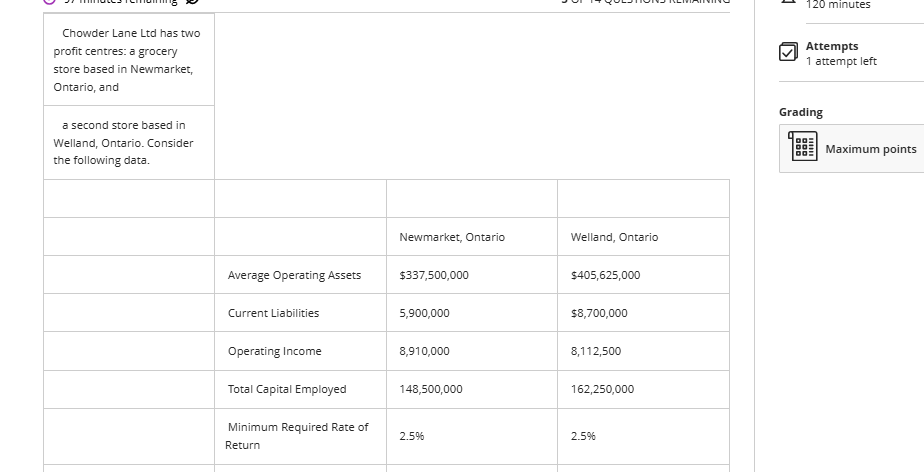Click the '$337,500,000' cell
Image resolution: width=924 pixels, height=472 pixels.
point(434,275)
